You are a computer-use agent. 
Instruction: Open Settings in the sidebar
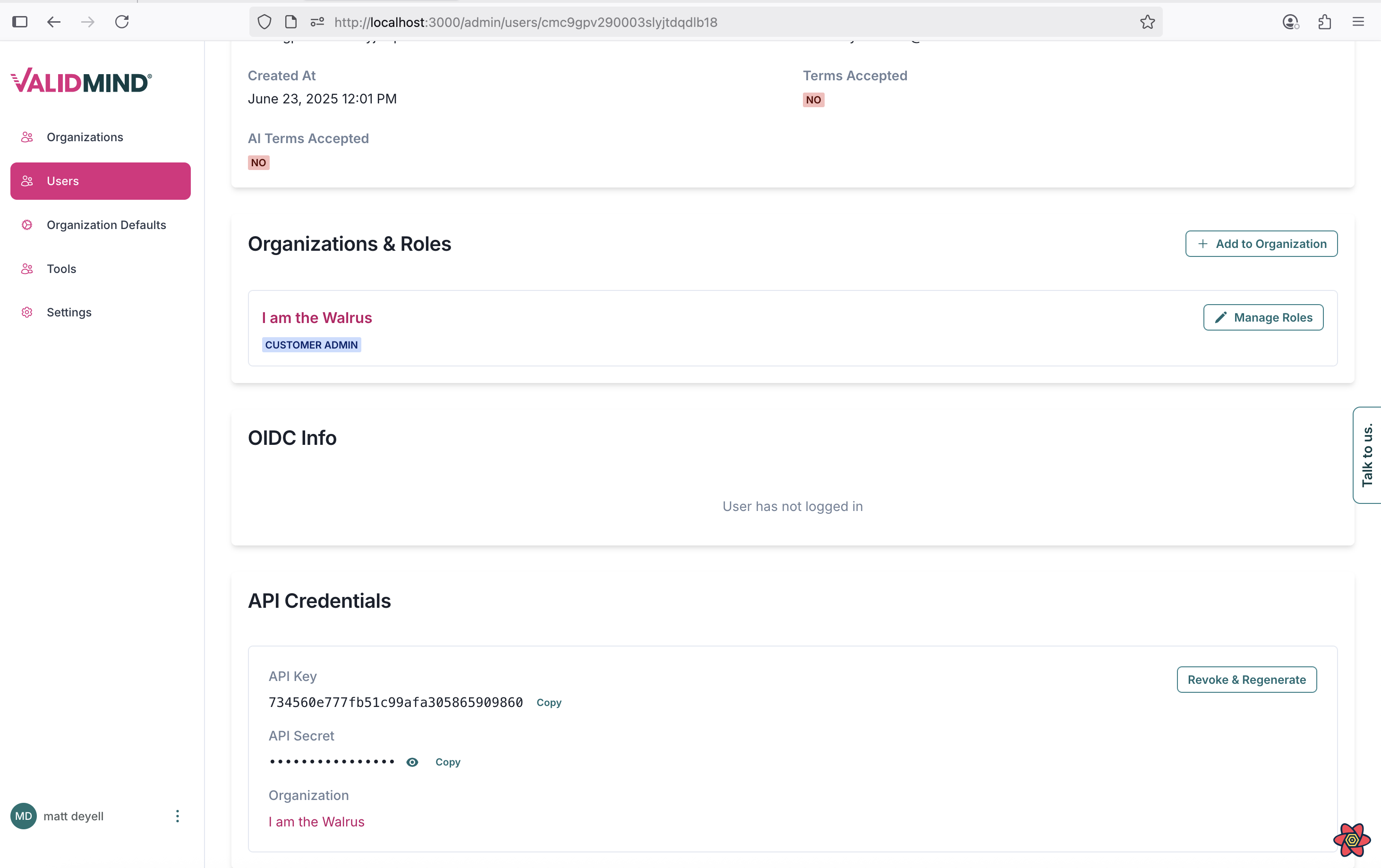pos(100,313)
